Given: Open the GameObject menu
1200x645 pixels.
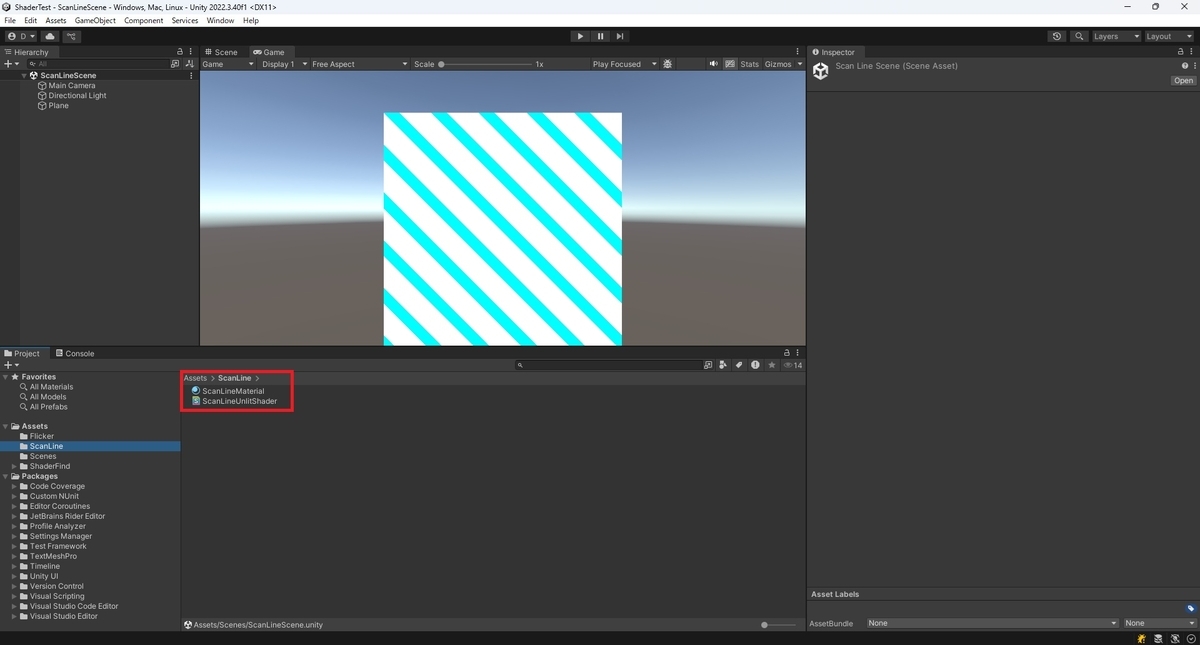Looking at the screenshot, I should click(94, 20).
